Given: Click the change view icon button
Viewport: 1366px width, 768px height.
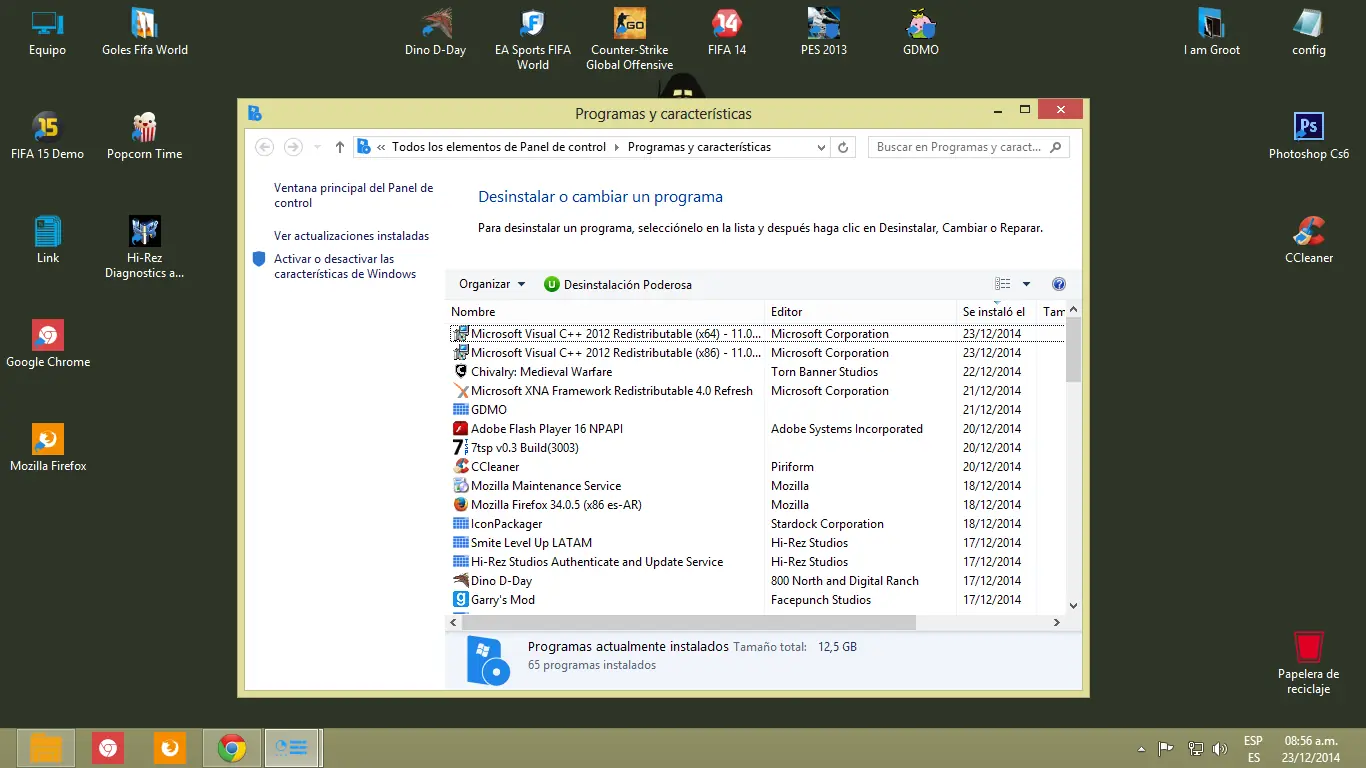Looking at the screenshot, I should (1003, 284).
